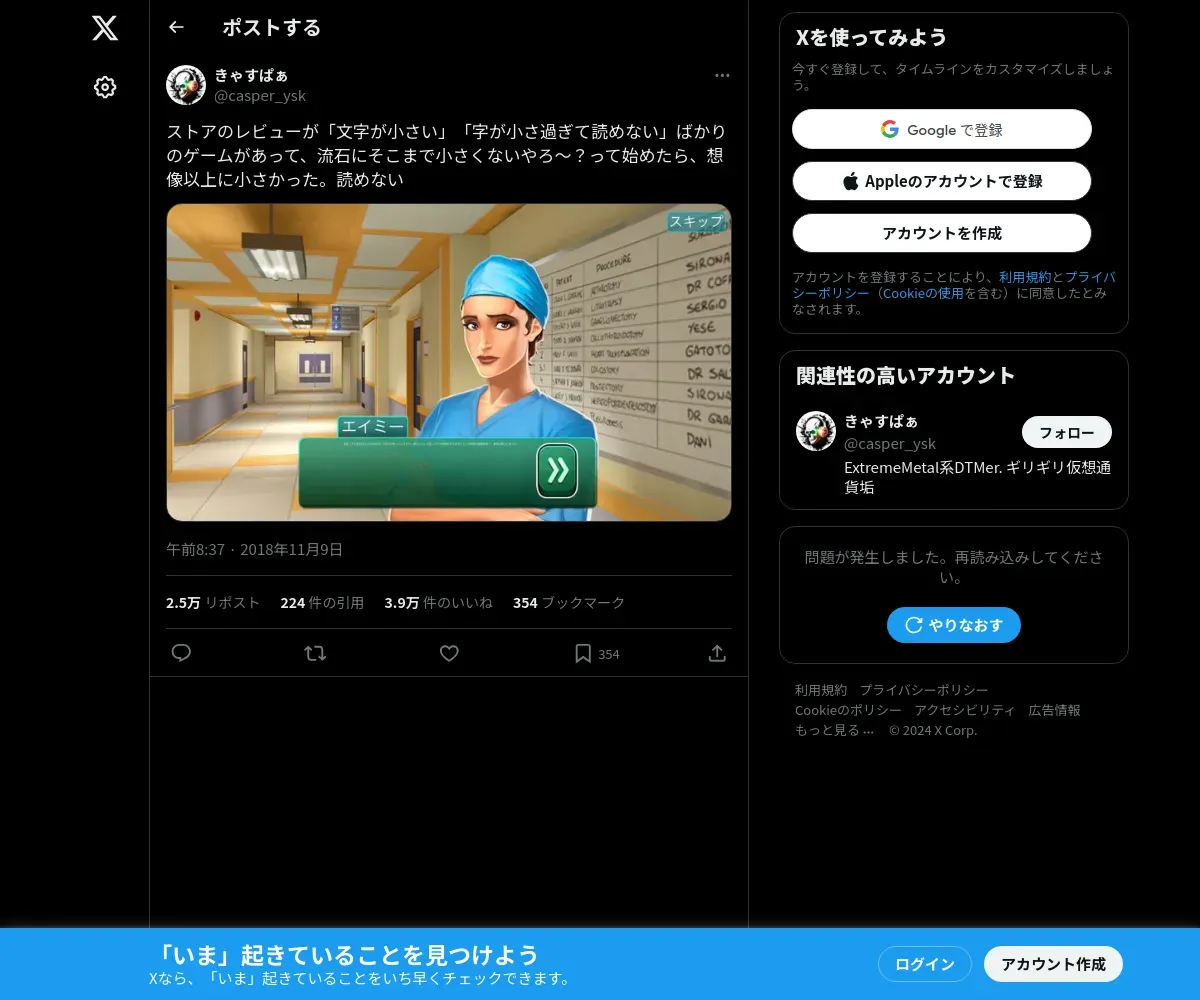View the 3.9万 件のいいね likes
The width and height of the screenshot is (1200, 1000).
coord(439,603)
